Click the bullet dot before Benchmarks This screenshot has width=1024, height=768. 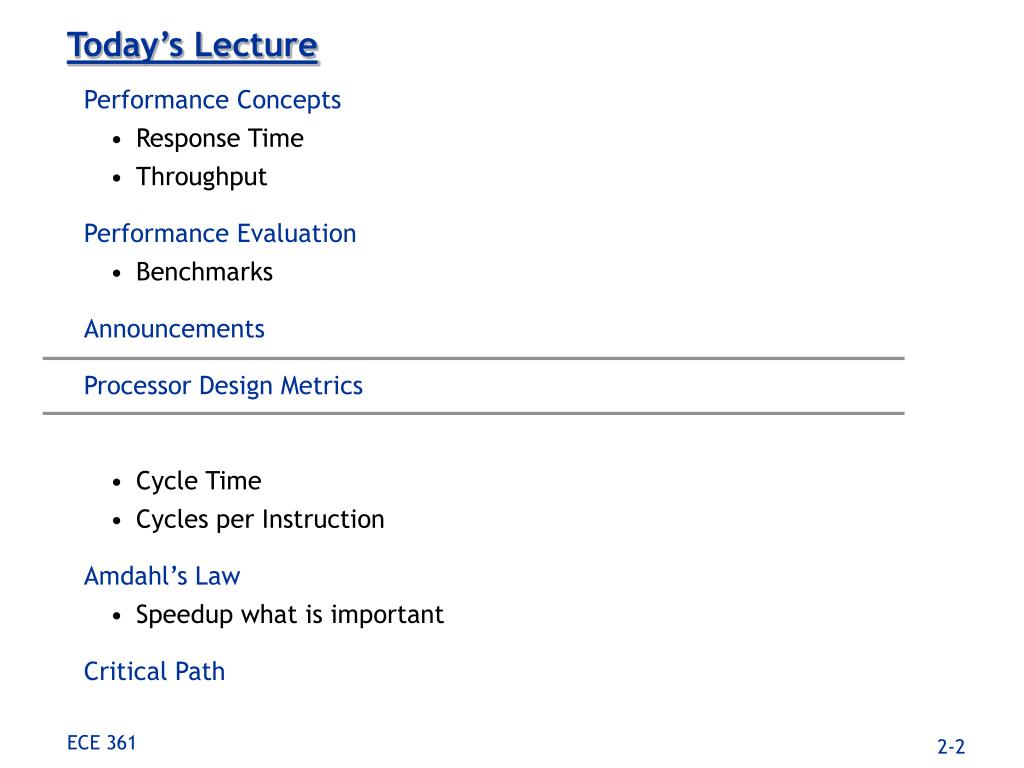(117, 274)
